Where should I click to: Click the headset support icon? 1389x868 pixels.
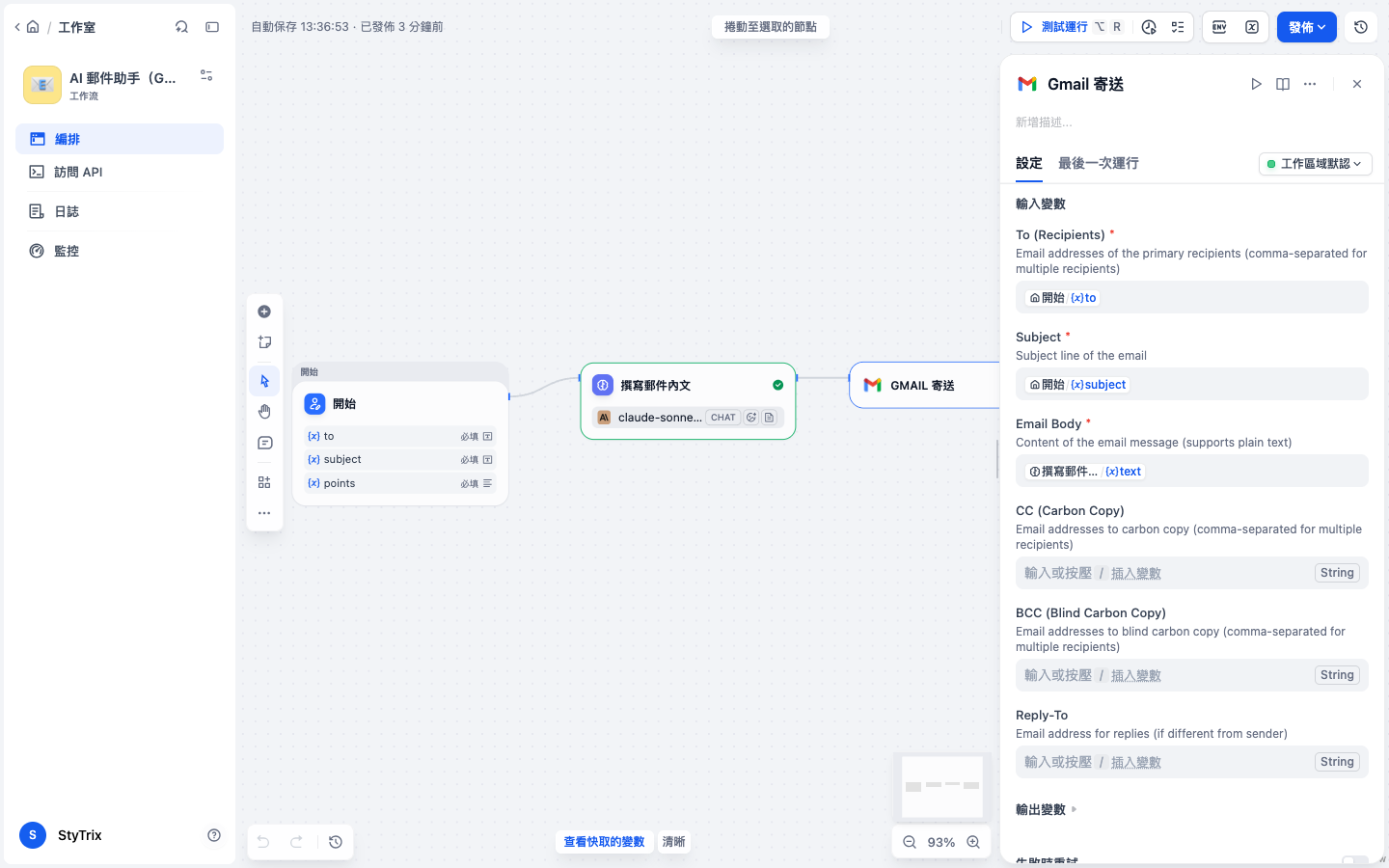181,27
